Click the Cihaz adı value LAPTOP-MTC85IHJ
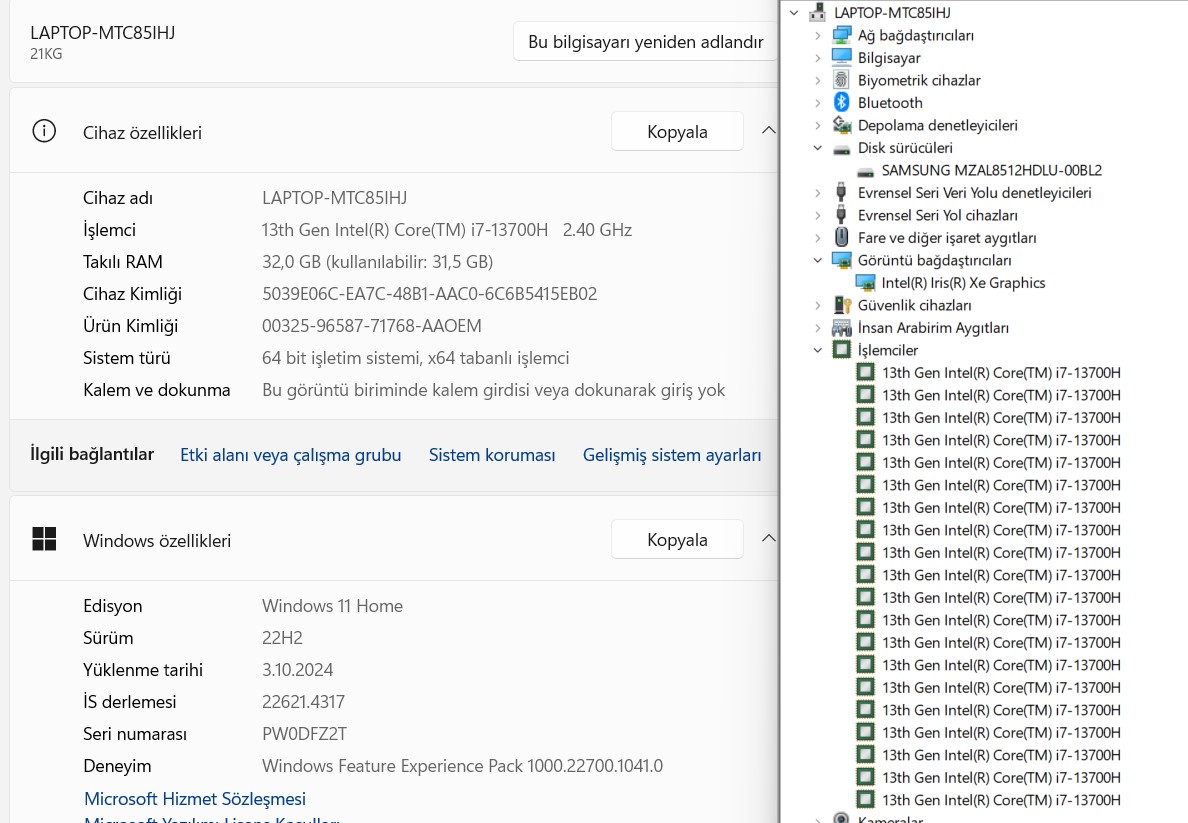This screenshot has height=823, width=1188. click(334, 198)
